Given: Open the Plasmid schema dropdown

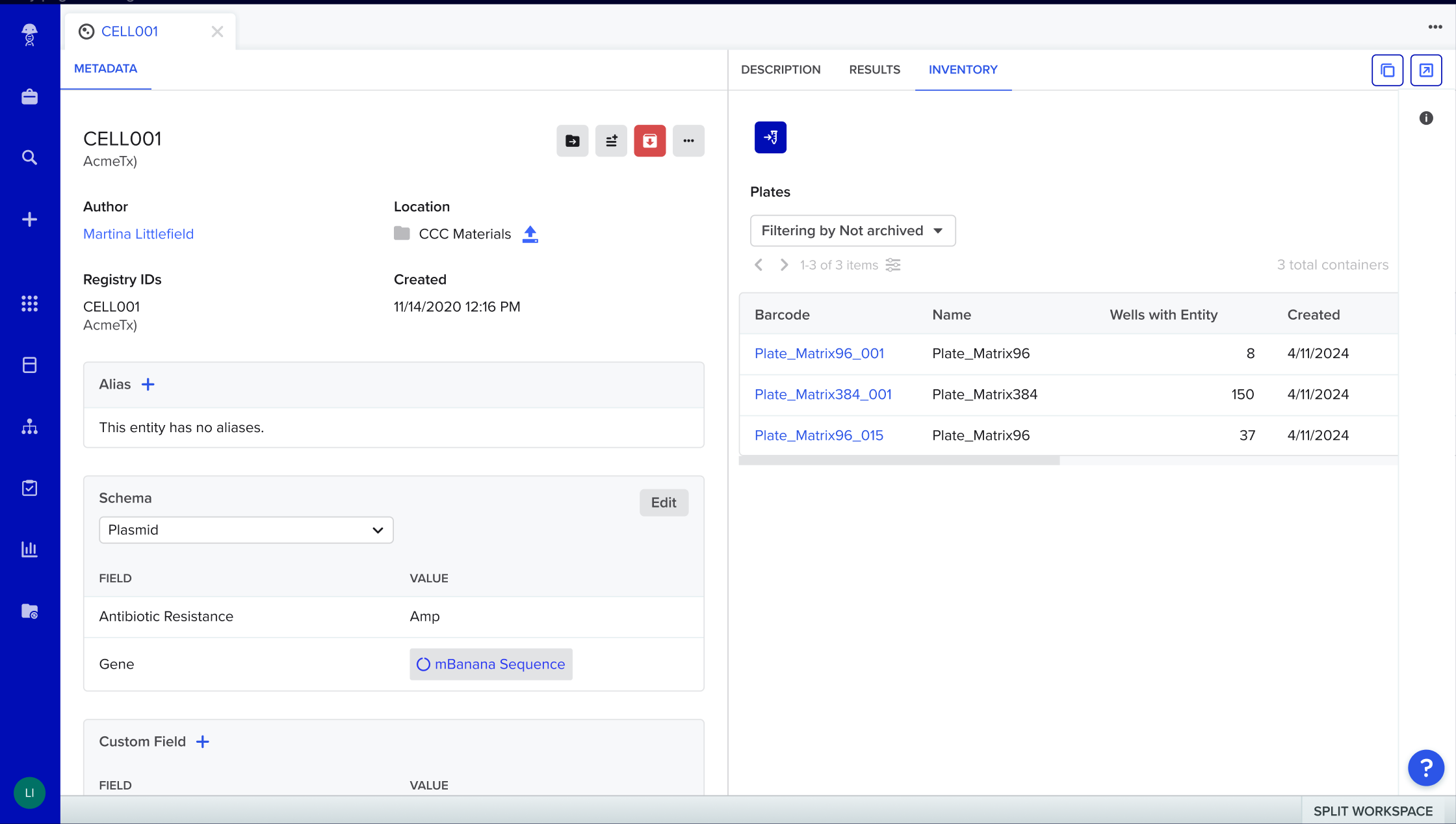Looking at the screenshot, I should click(246, 530).
